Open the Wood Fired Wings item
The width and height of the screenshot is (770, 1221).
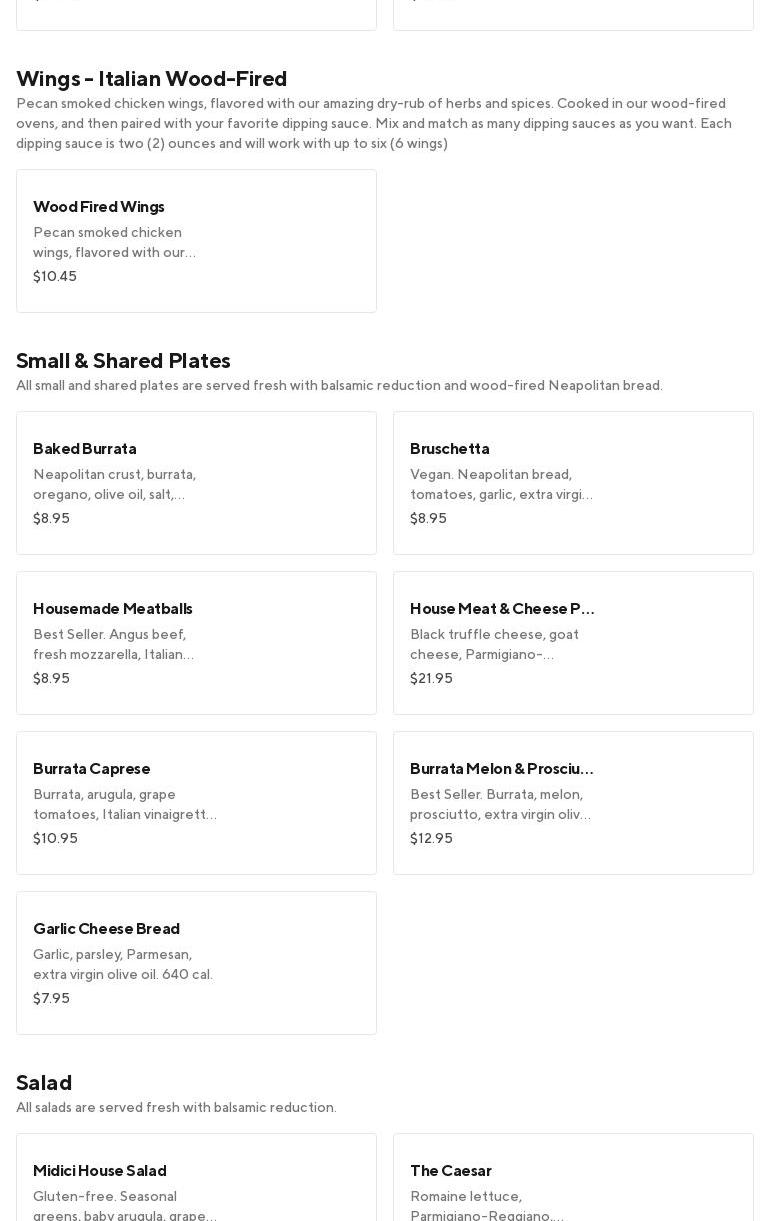tap(196, 240)
